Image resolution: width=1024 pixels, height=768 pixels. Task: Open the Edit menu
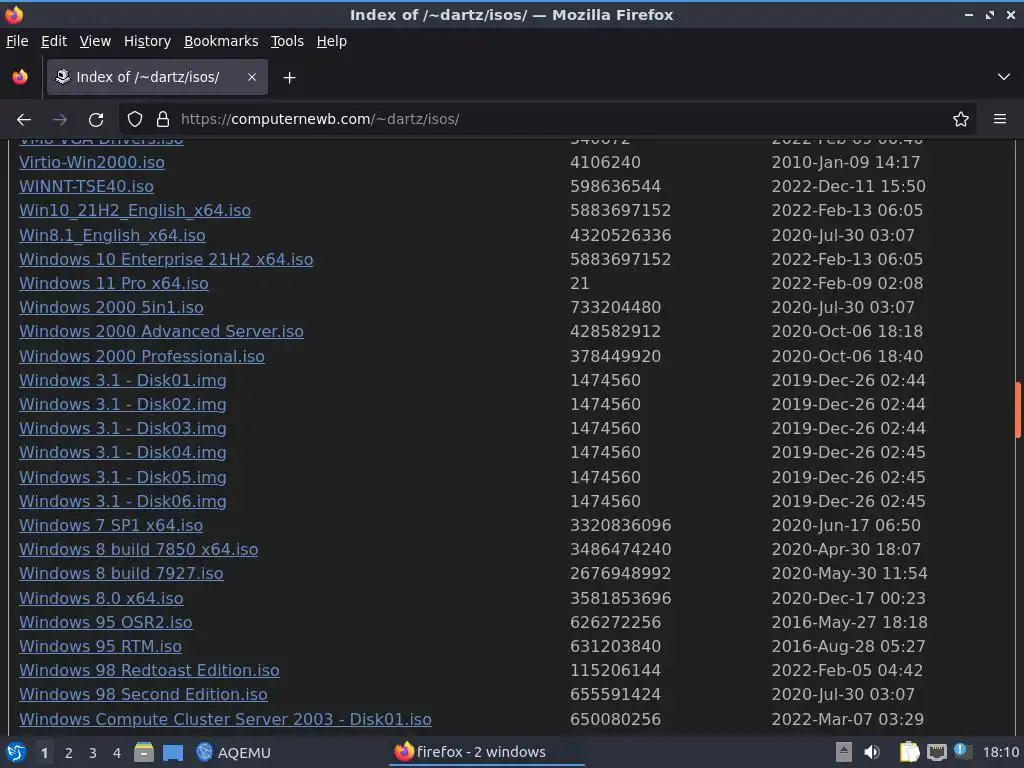pos(54,41)
